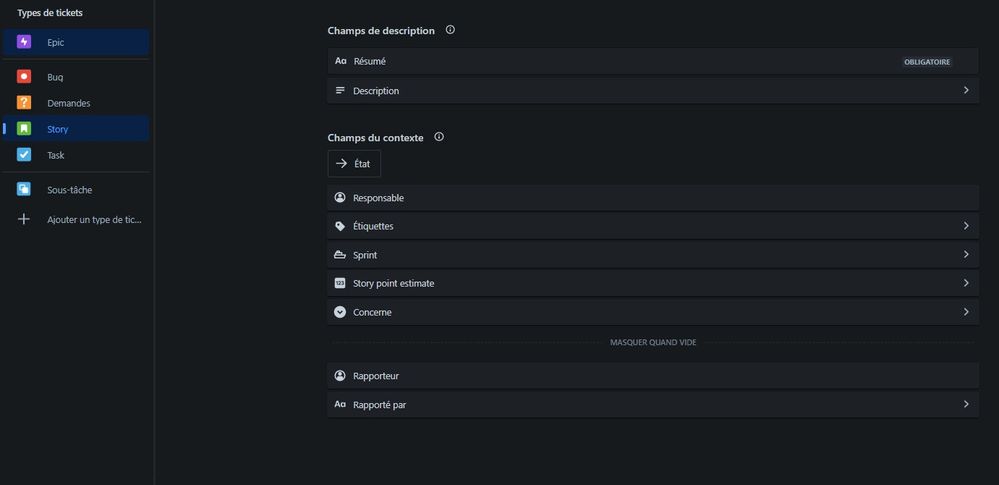The height and width of the screenshot is (485, 999).
Task: Click the Aa icon of Rapporté par field
Action: click(x=340, y=404)
